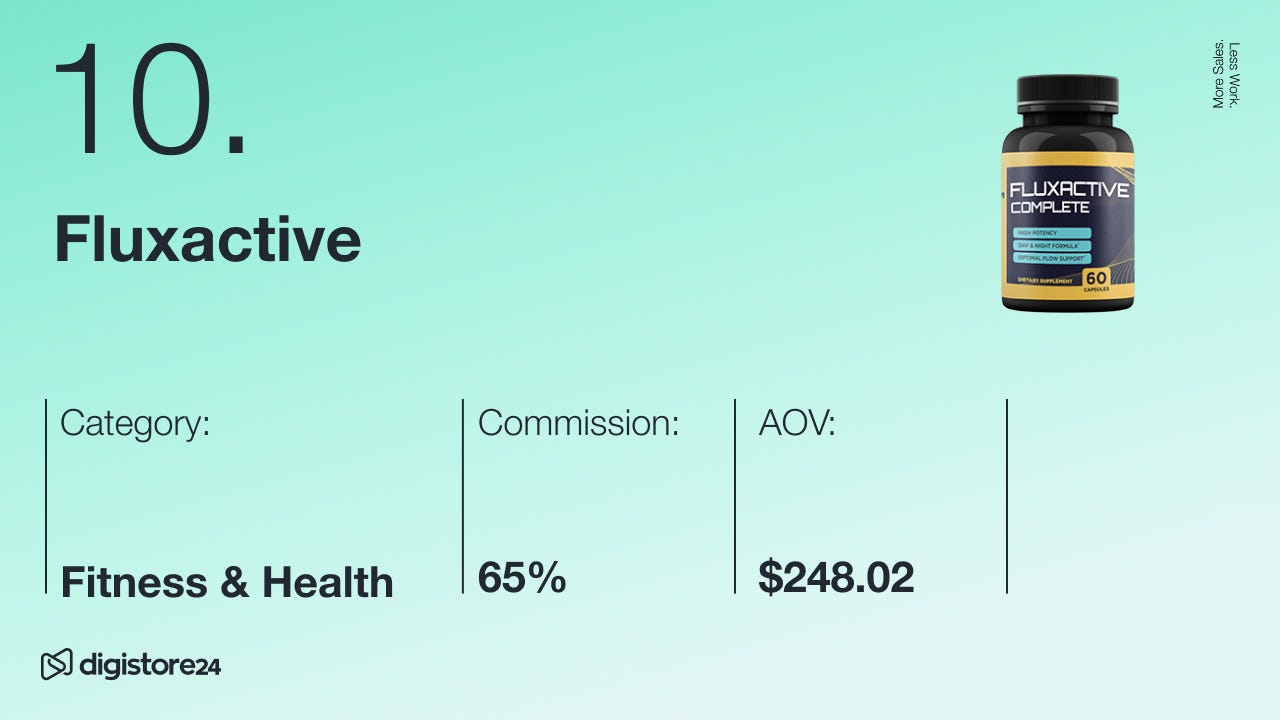
Task: Select the Fitness & Health category value
Action: point(227,582)
